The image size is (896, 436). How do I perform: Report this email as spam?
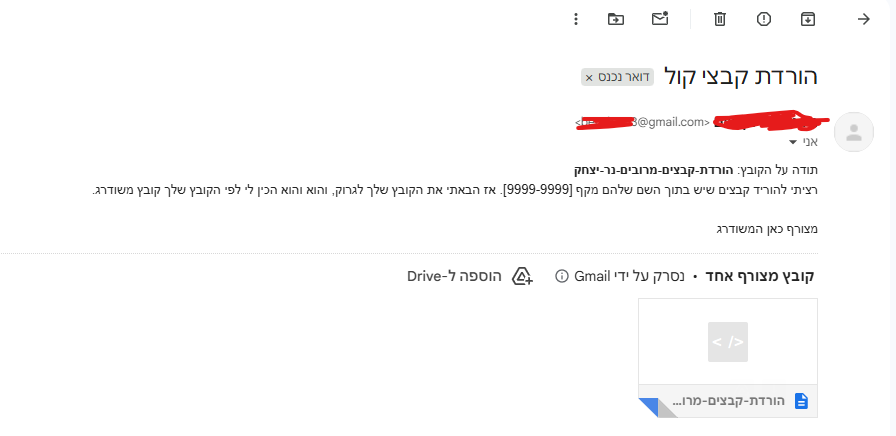764,19
